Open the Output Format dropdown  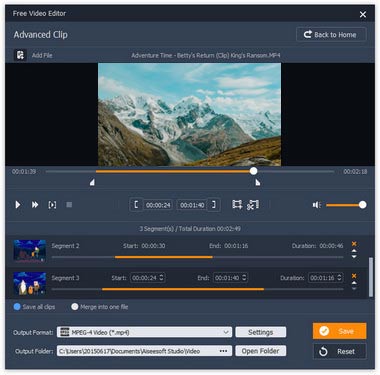point(144,332)
